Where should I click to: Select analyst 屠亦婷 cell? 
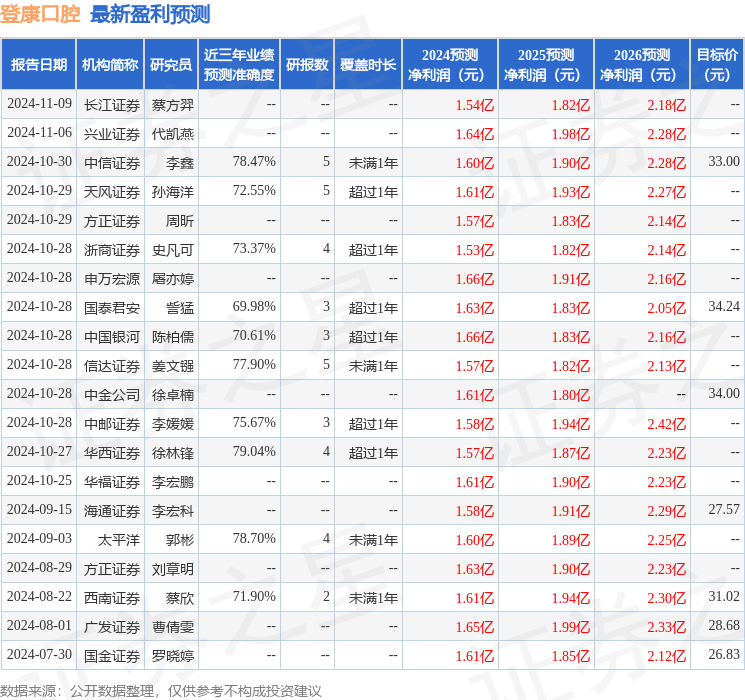[x=173, y=279]
